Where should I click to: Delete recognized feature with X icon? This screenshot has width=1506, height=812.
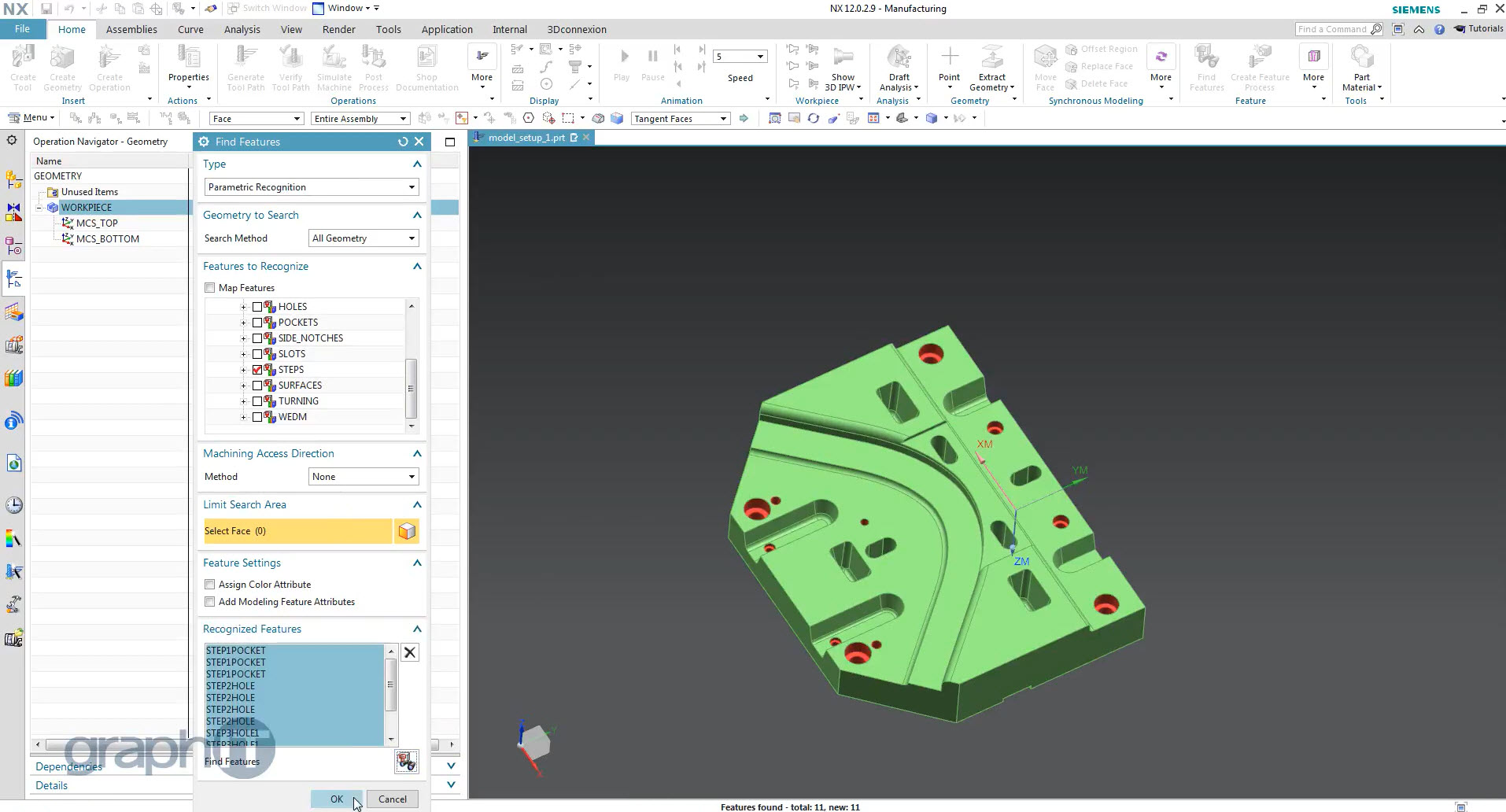click(x=410, y=652)
